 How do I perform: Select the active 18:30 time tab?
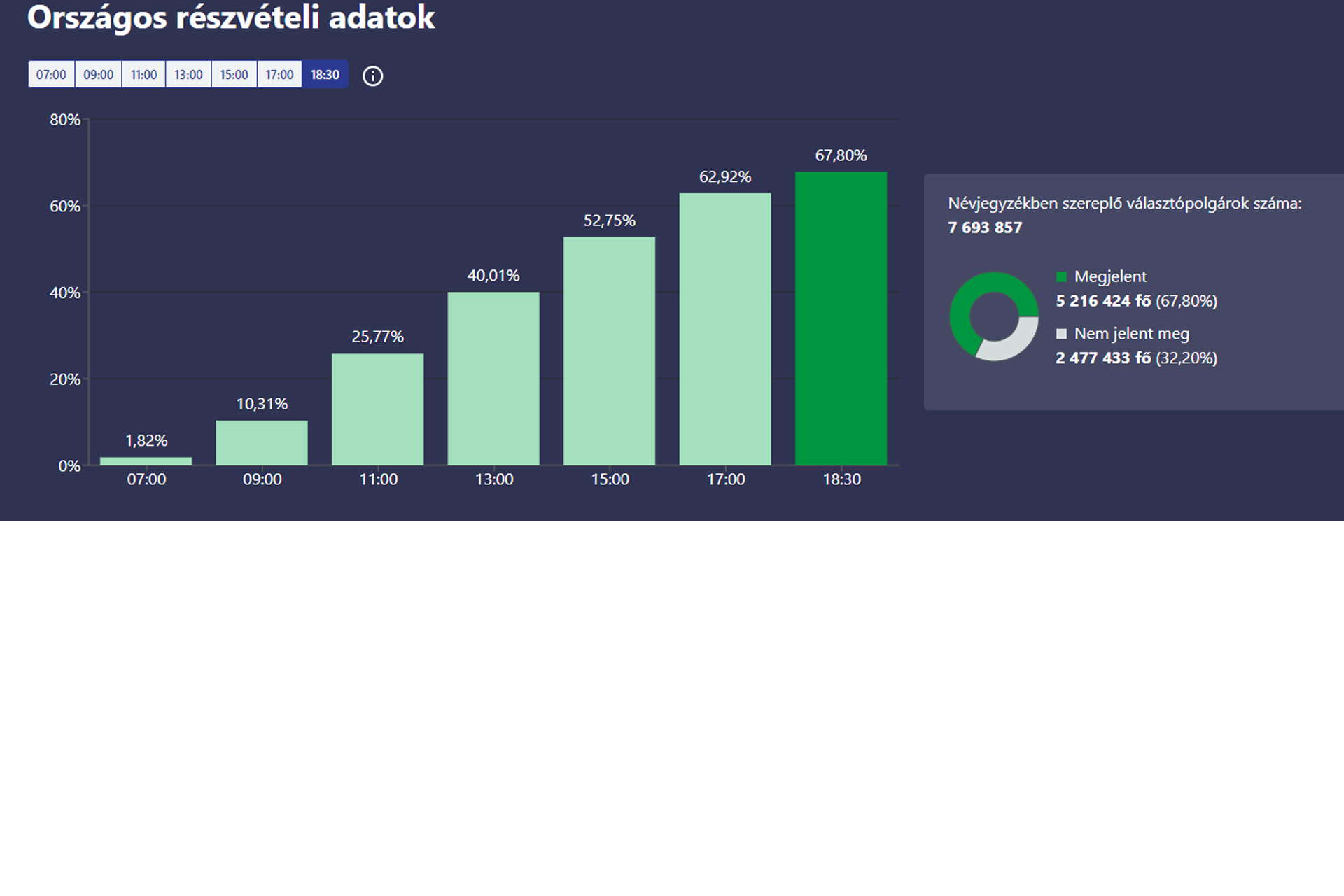[x=325, y=75]
